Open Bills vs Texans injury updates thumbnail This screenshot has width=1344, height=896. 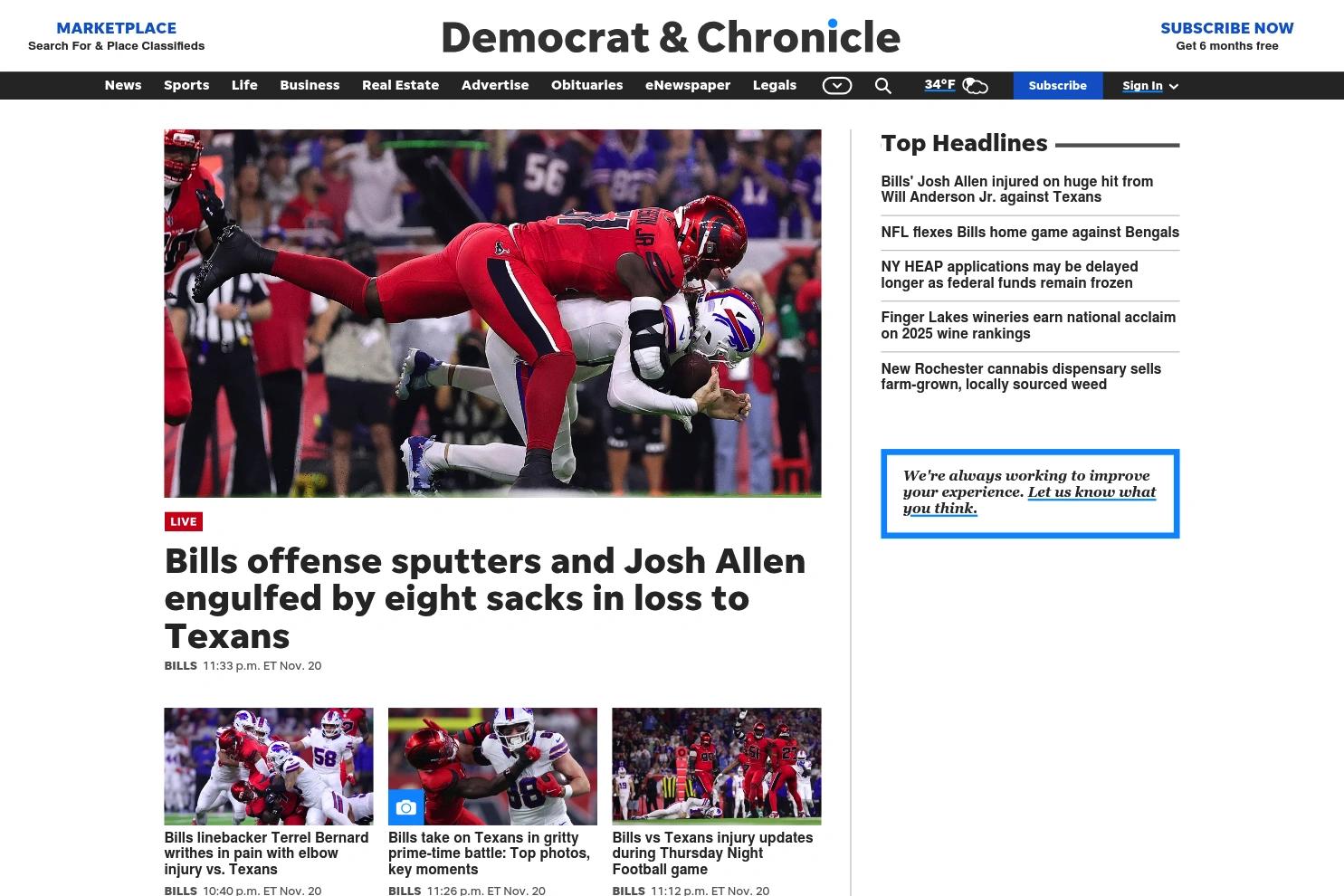pos(717,767)
